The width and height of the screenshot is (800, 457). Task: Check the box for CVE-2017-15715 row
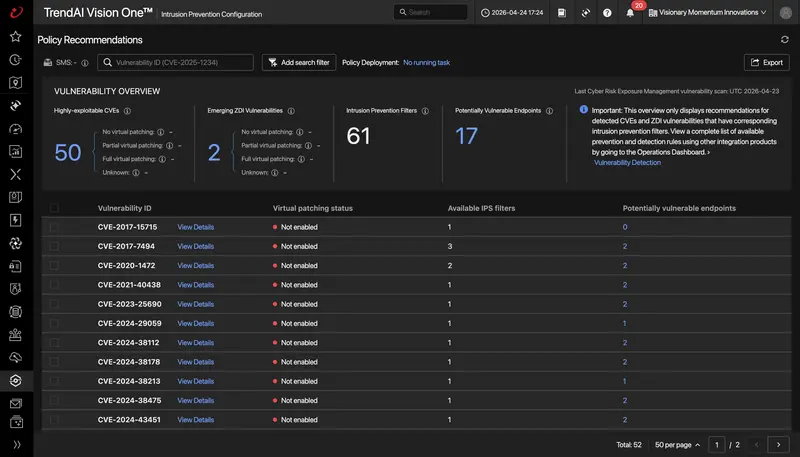coord(54,227)
